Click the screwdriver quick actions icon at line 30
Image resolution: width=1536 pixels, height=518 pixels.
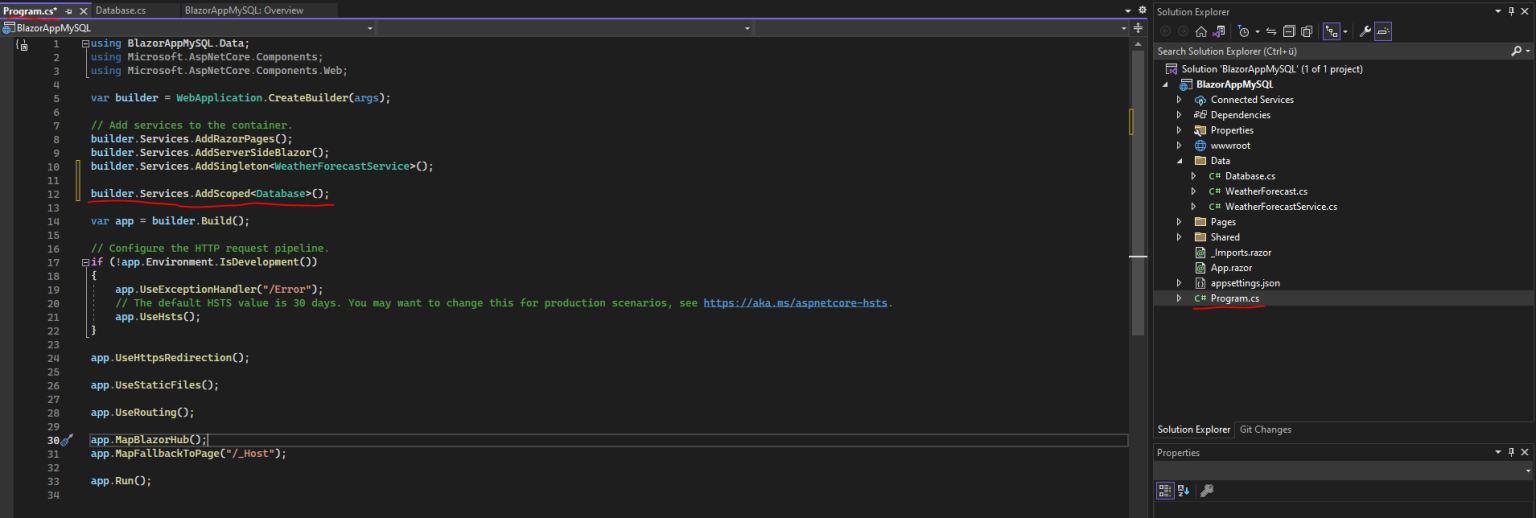pos(67,440)
